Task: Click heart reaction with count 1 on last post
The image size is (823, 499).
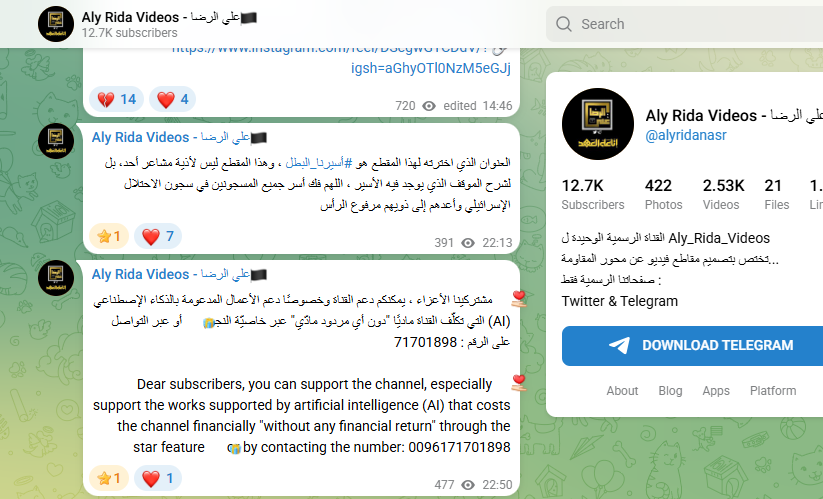Action: tap(157, 478)
